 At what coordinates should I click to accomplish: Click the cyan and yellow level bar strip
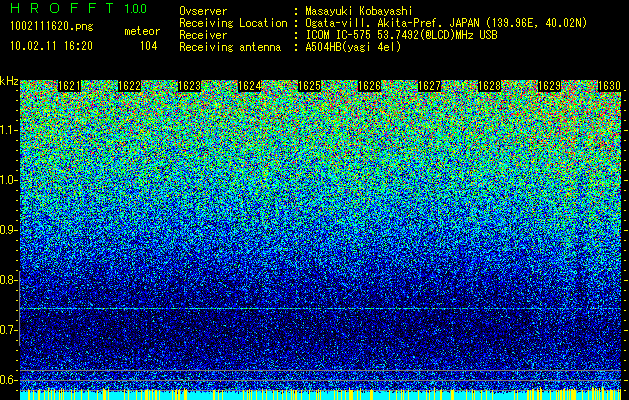tap(321, 395)
